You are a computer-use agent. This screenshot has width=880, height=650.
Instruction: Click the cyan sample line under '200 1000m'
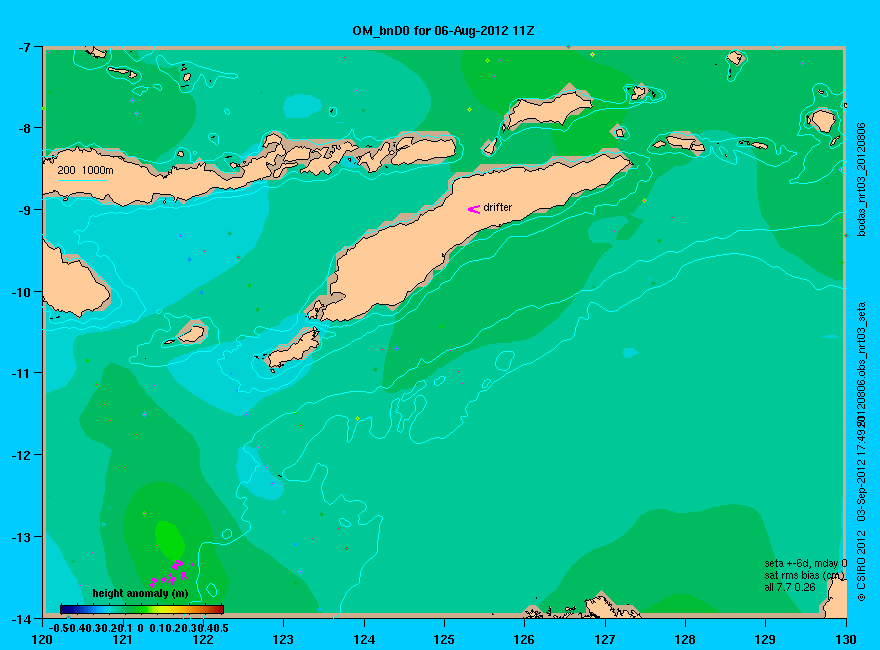tap(82, 180)
